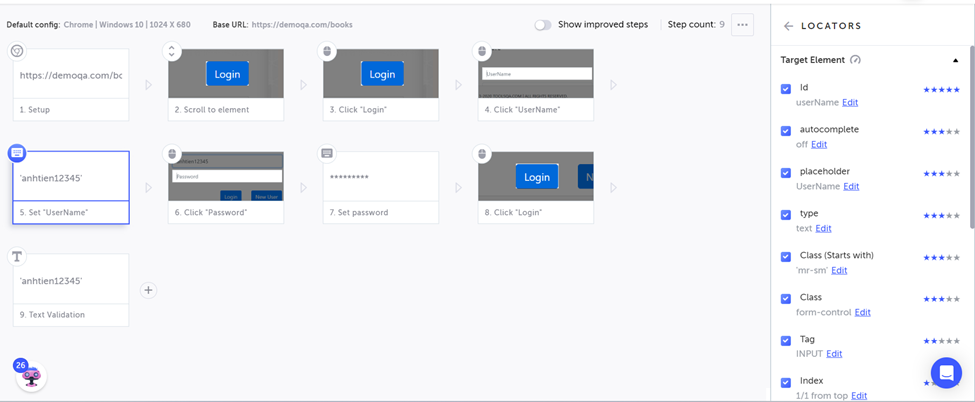This screenshot has width=975, height=402.
Task: Uncheck the Id locator checkbox
Action: click(786, 89)
